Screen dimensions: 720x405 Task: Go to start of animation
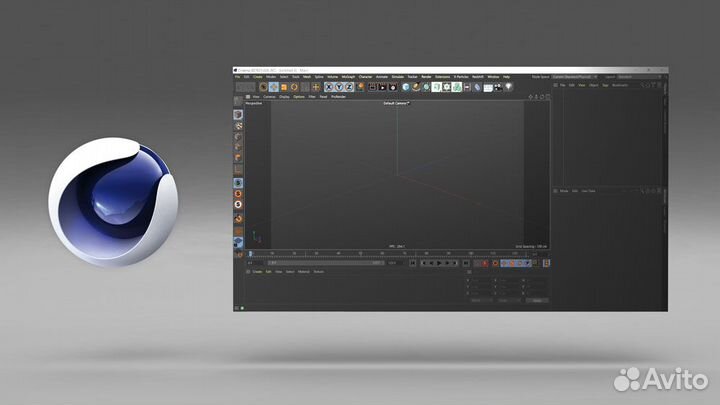413,263
